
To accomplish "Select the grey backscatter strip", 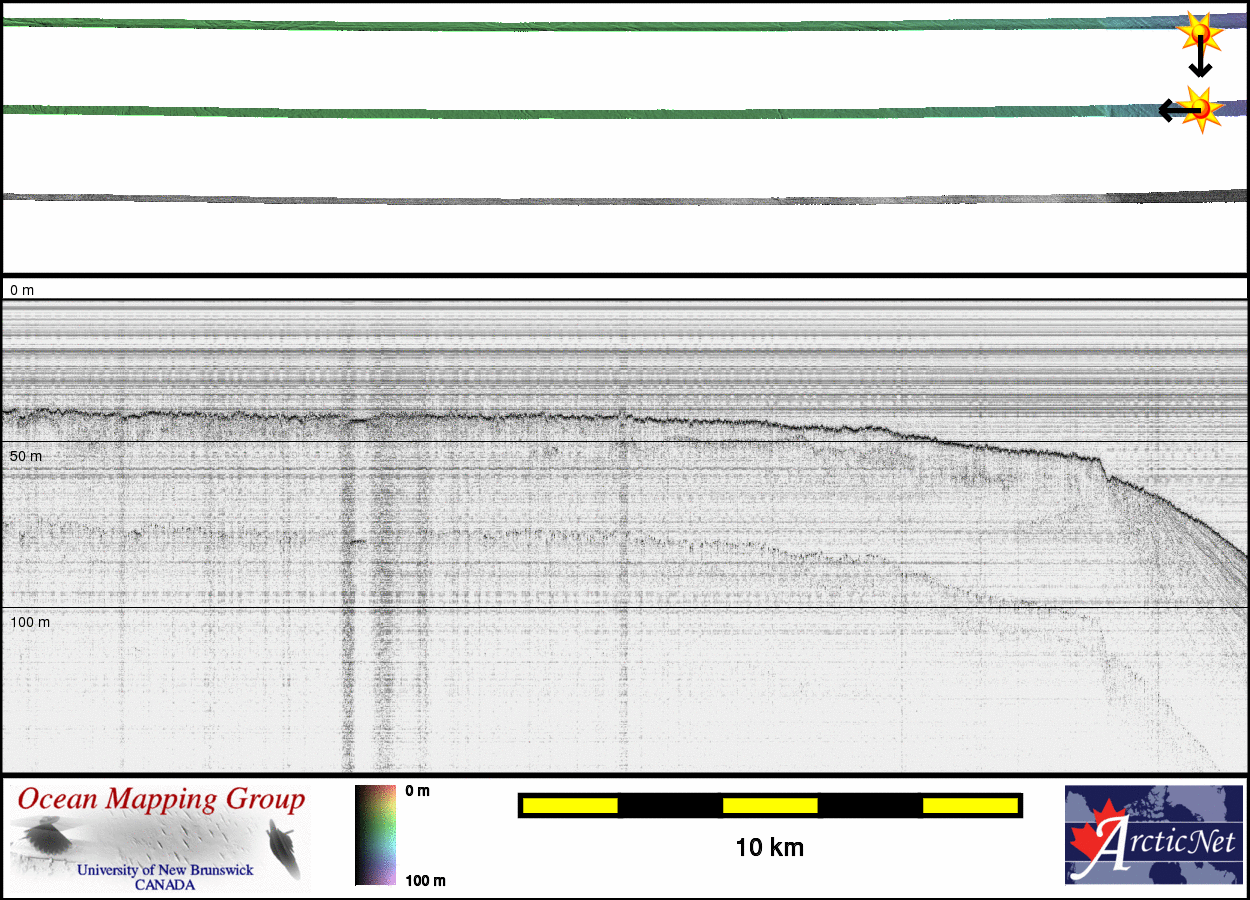I will (x=600, y=200).
